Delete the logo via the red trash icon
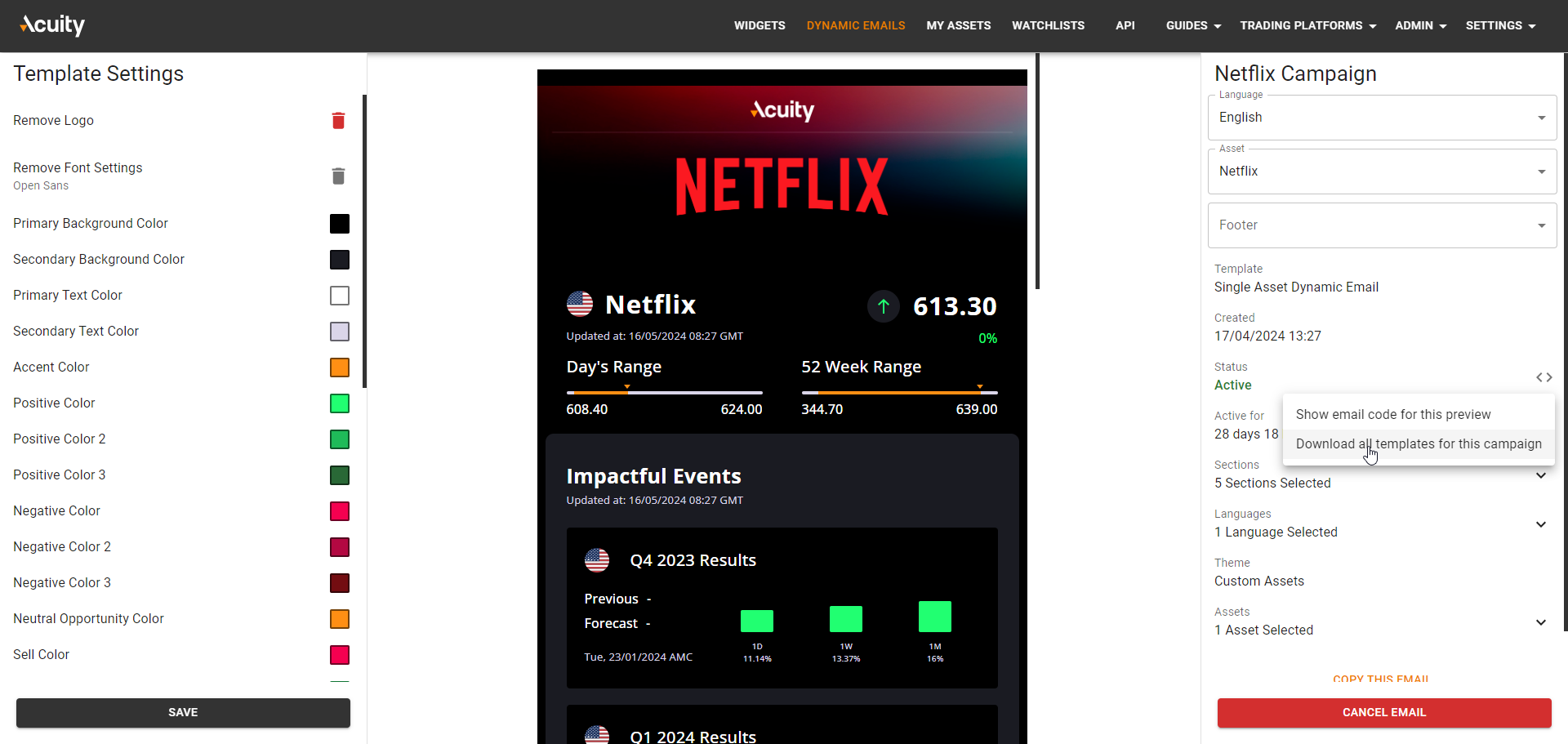The height and width of the screenshot is (744, 1568). (339, 121)
